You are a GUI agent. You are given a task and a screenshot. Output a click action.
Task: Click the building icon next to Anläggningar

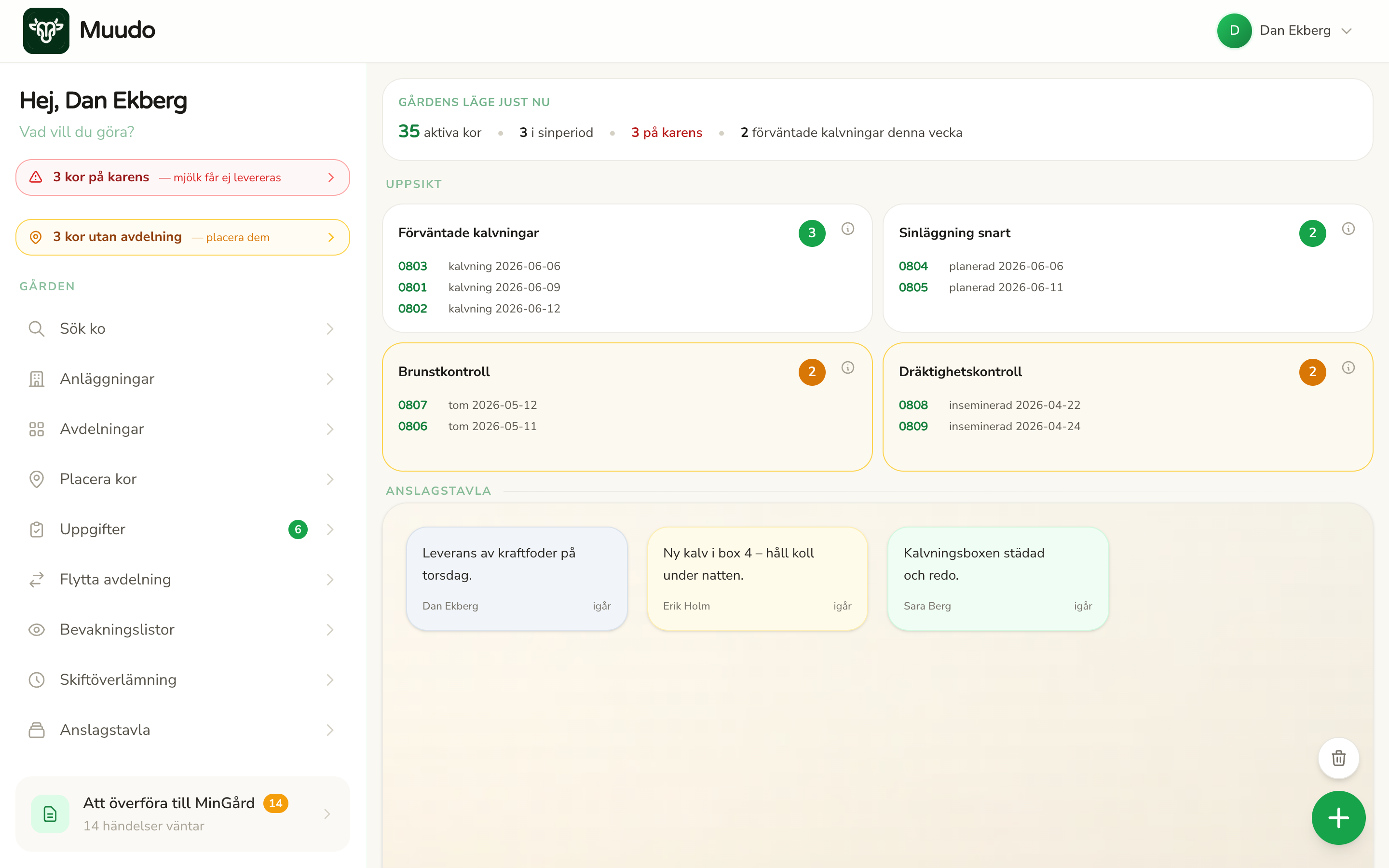37,379
